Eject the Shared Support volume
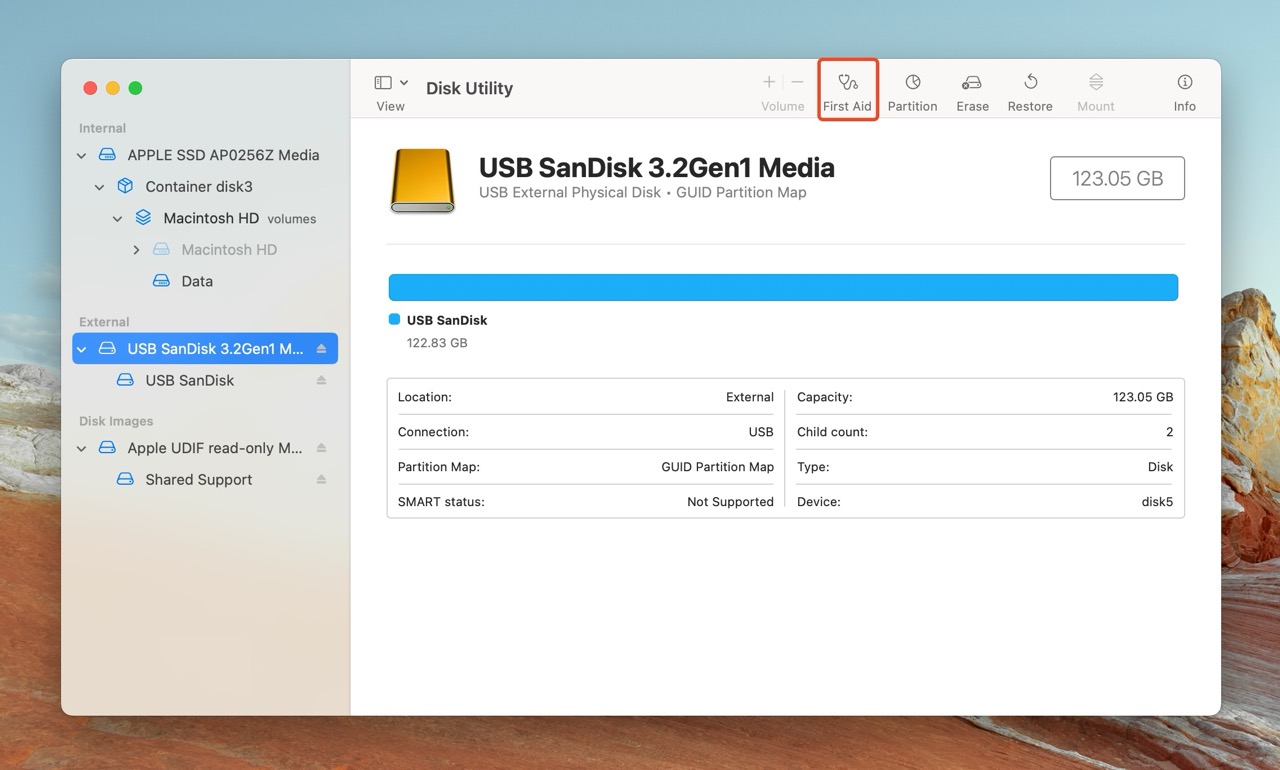This screenshot has width=1280, height=770. point(321,480)
